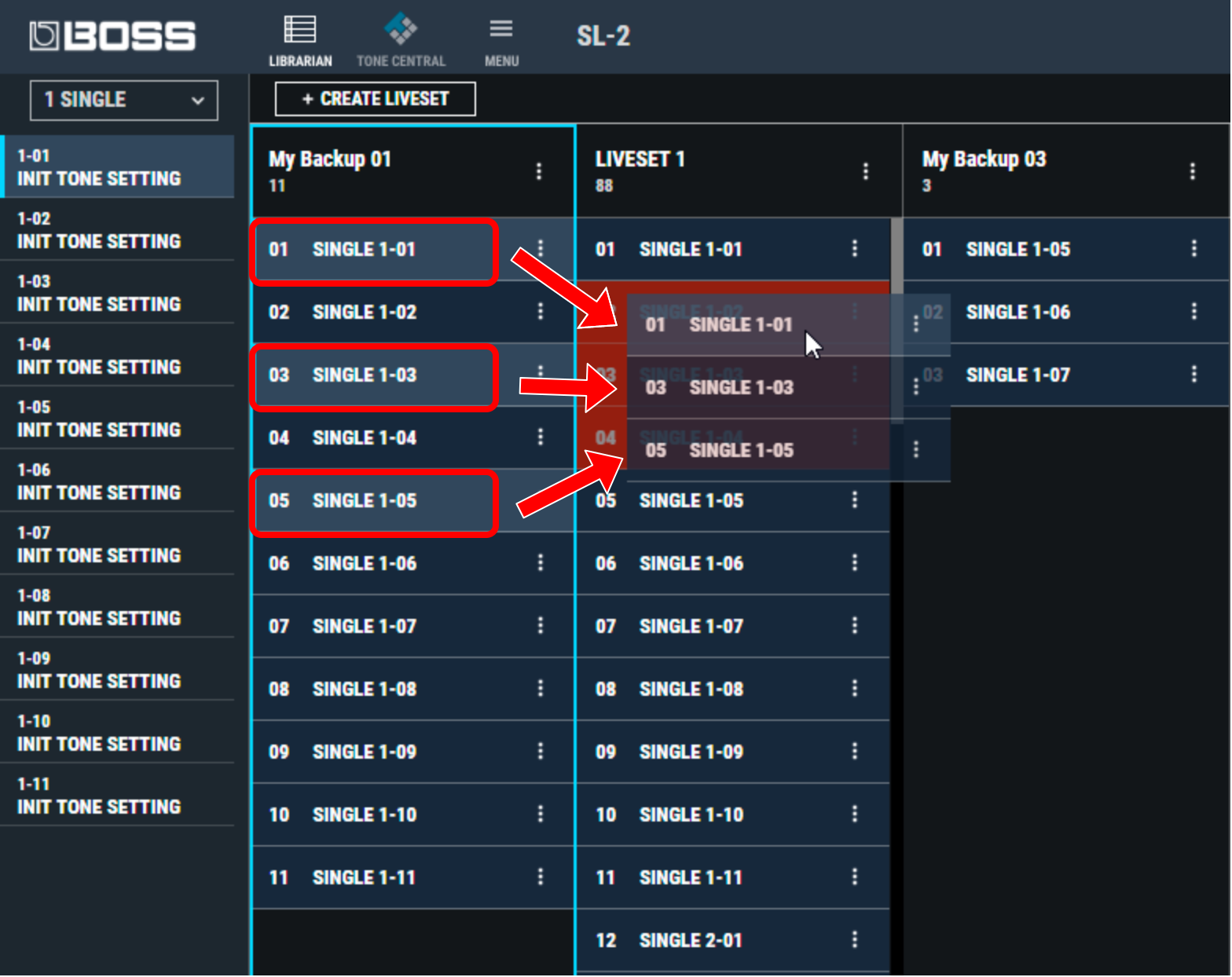Click the BOSS logo
1232x977 pixels.
pos(112,36)
